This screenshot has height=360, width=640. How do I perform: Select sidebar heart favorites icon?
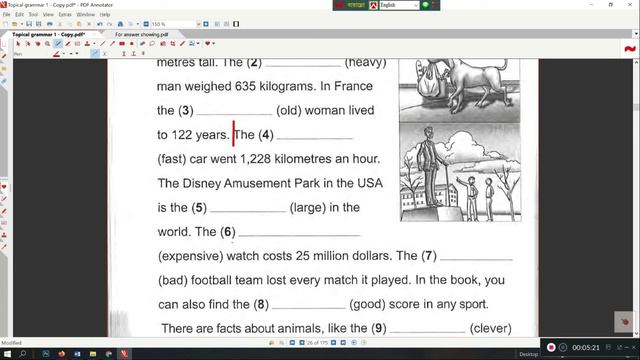pyautogui.click(x=4, y=187)
